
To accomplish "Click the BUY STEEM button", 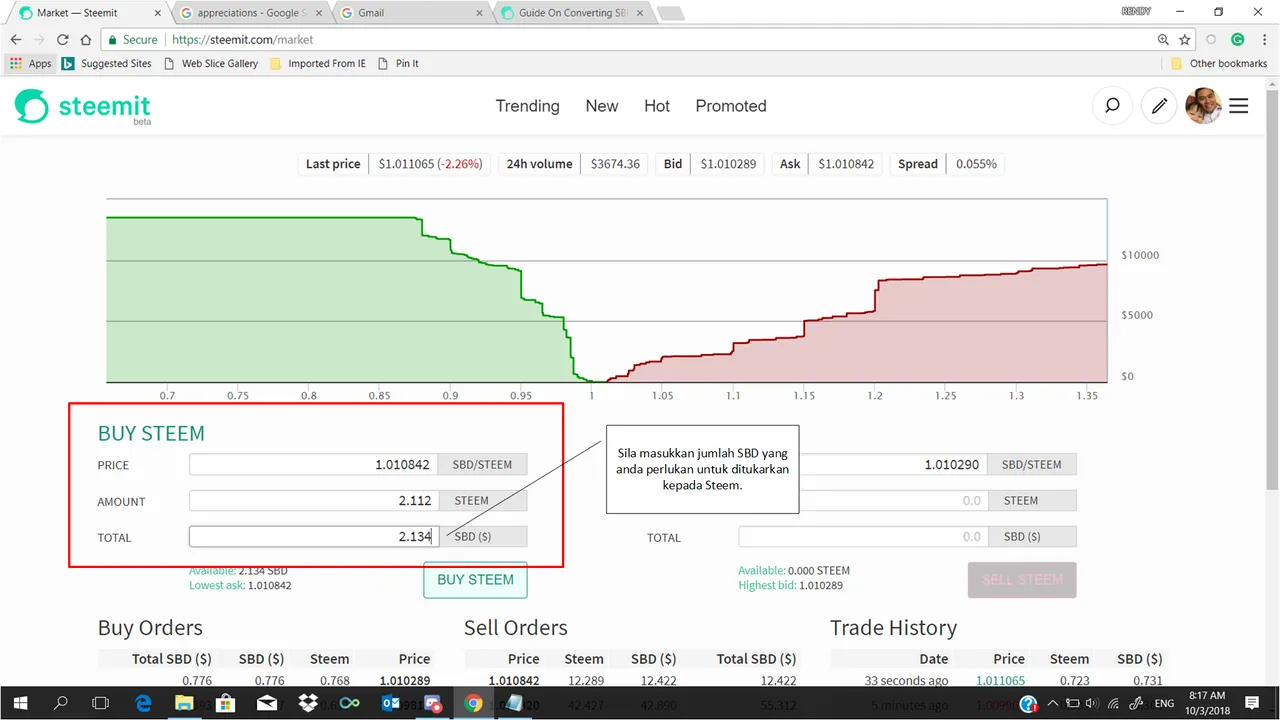I will (x=475, y=580).
